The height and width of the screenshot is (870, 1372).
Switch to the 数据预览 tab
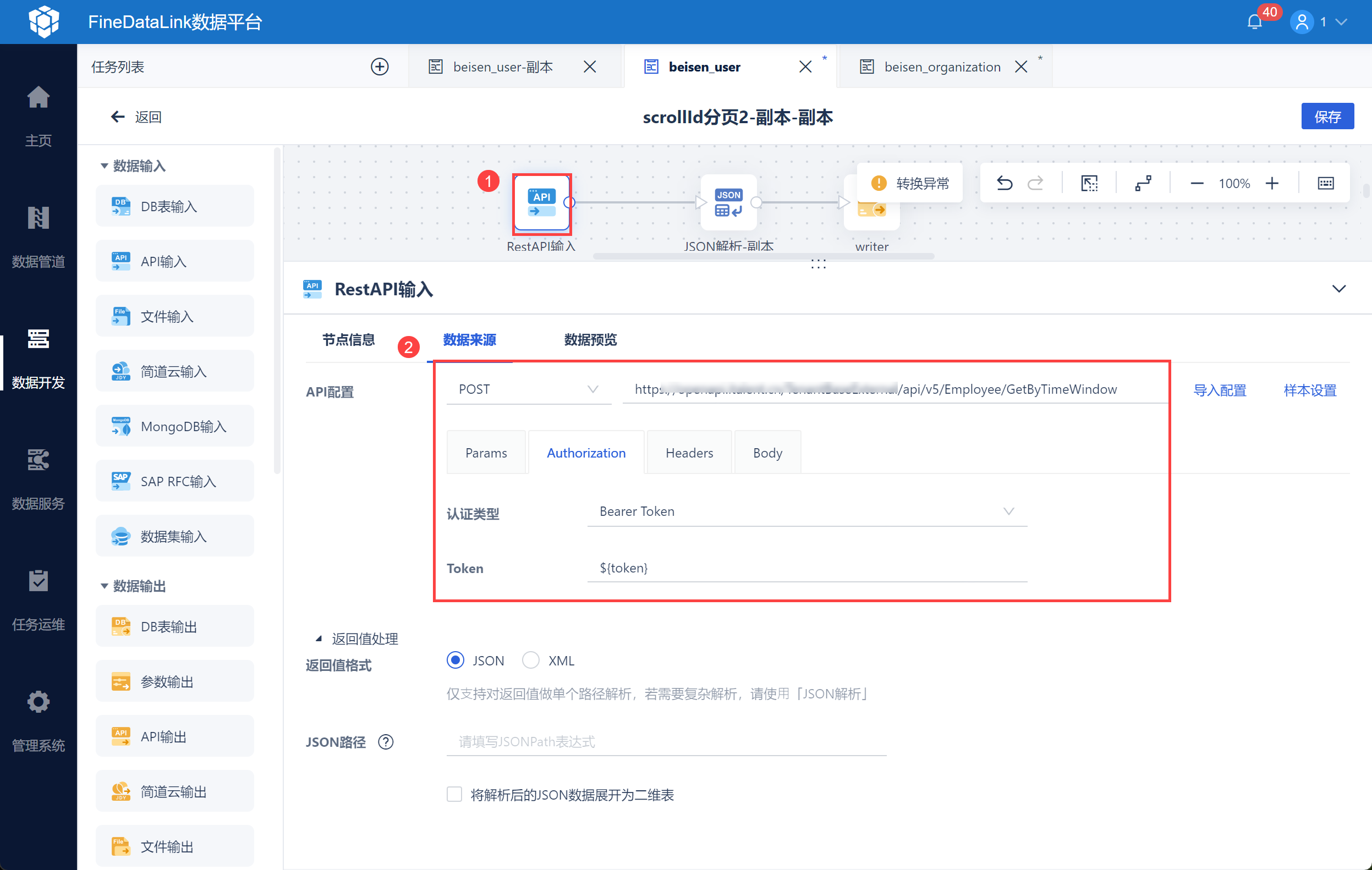pyautogui.click(x=590, y=340)
